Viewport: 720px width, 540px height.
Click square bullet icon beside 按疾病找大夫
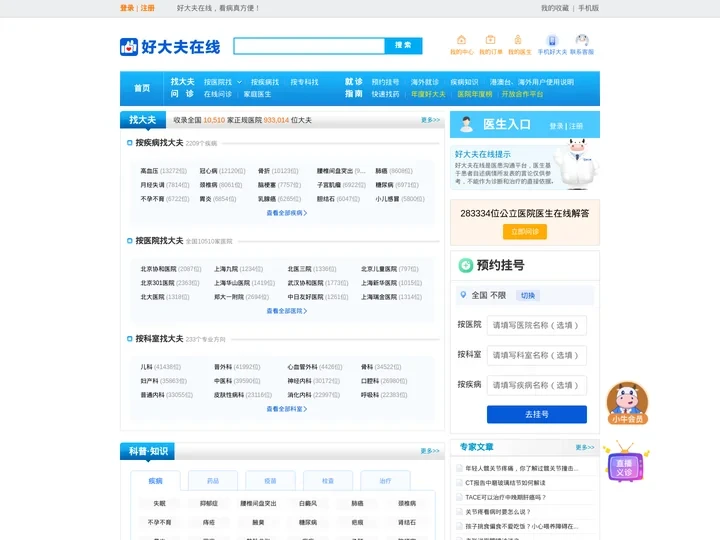(x=129, y=143)
